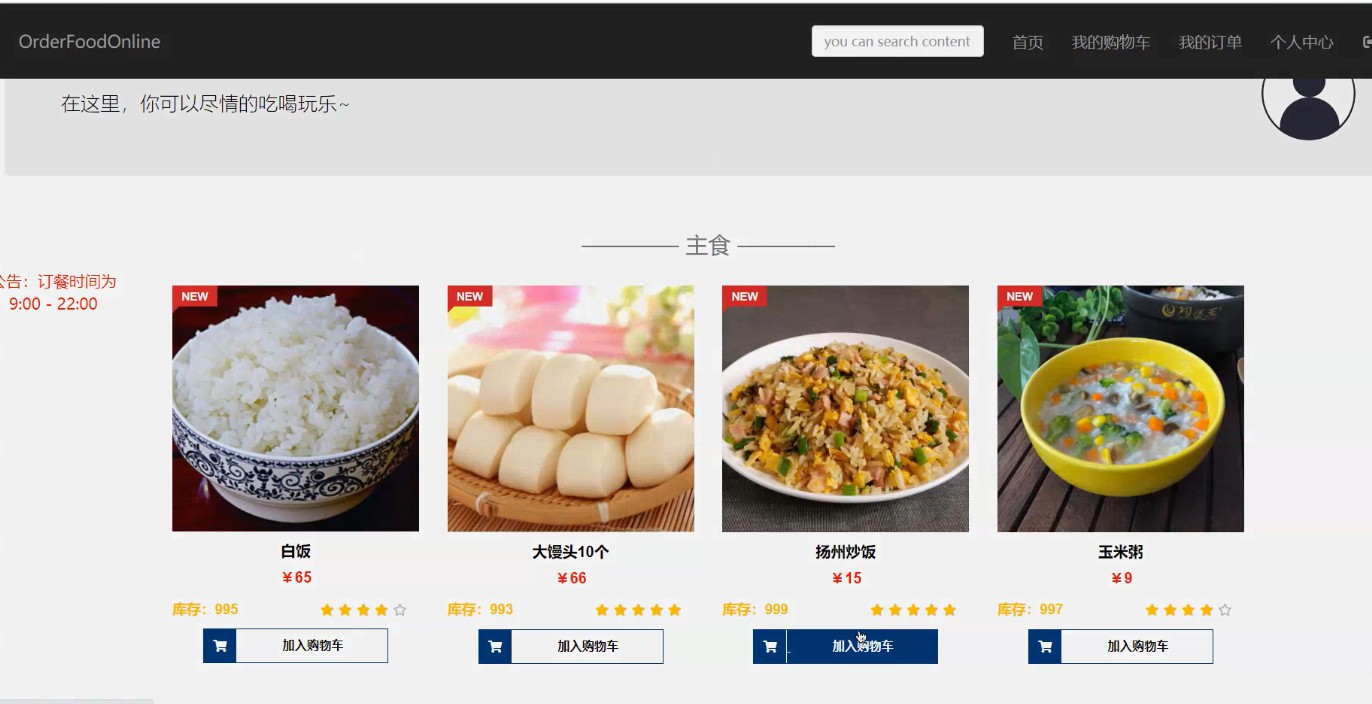Click the fifth star of 白饭 rating
Screen dimensions: 1372x704
click(400, 610)
